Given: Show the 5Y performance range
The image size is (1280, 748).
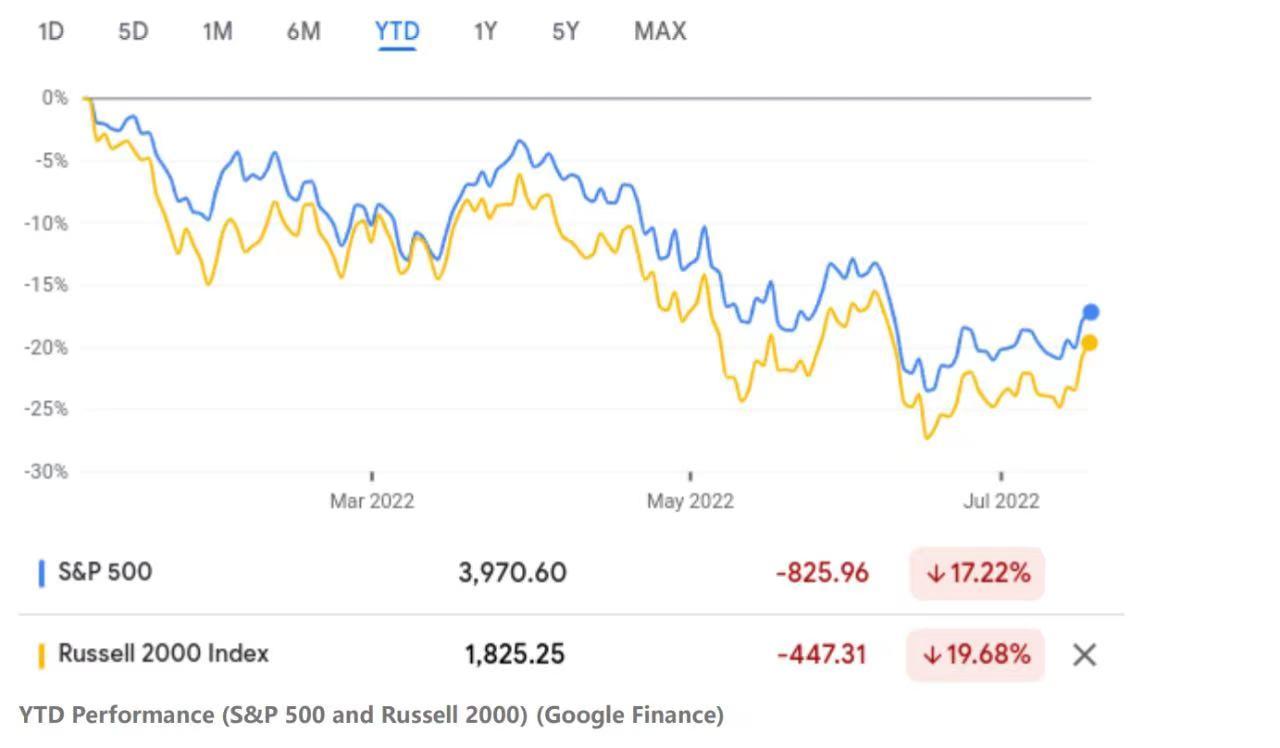Looking at the screenshot, I should [566, 32].
